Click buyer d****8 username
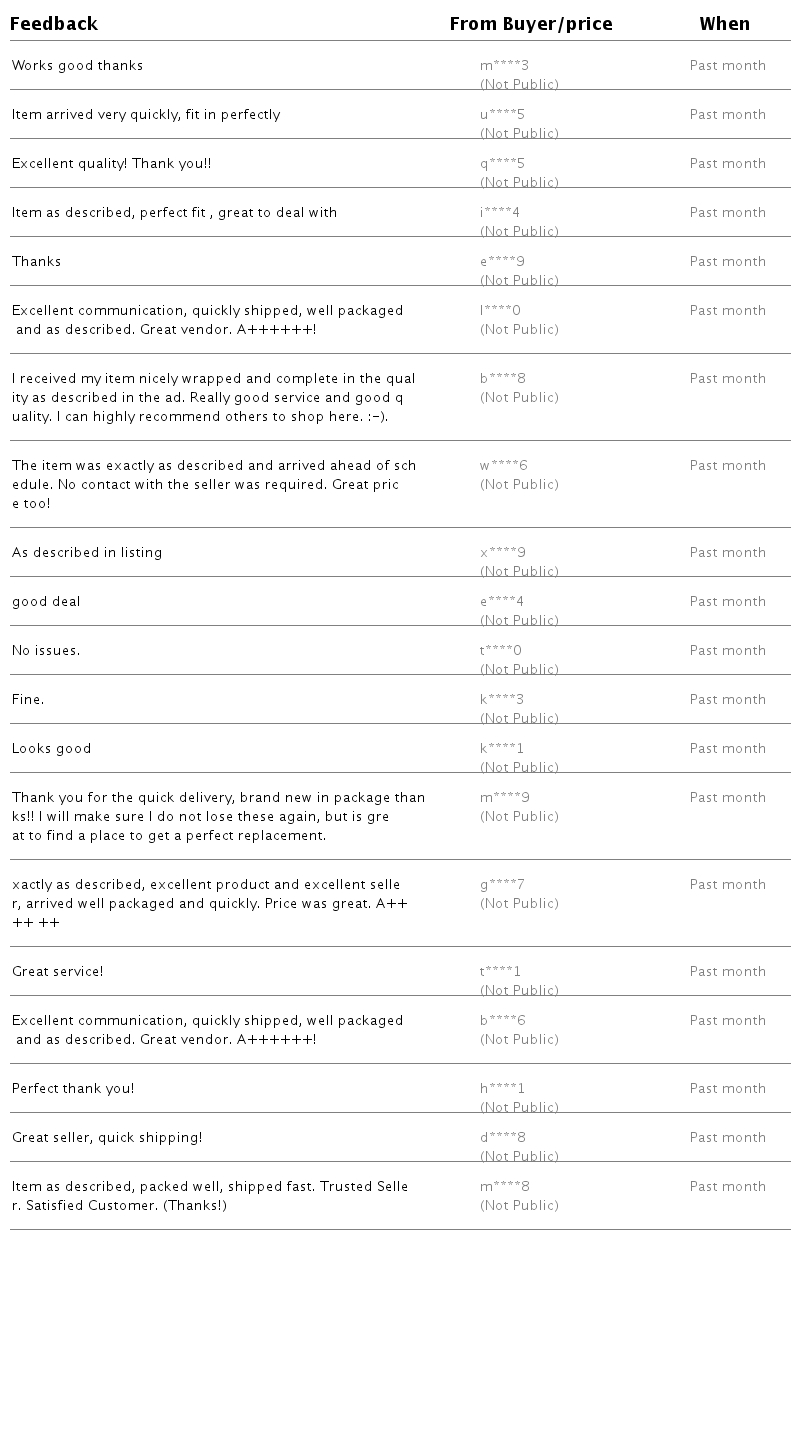The height and width of the screenshot is (1452, 800). pyautogui.click(x=503, y=1138)
